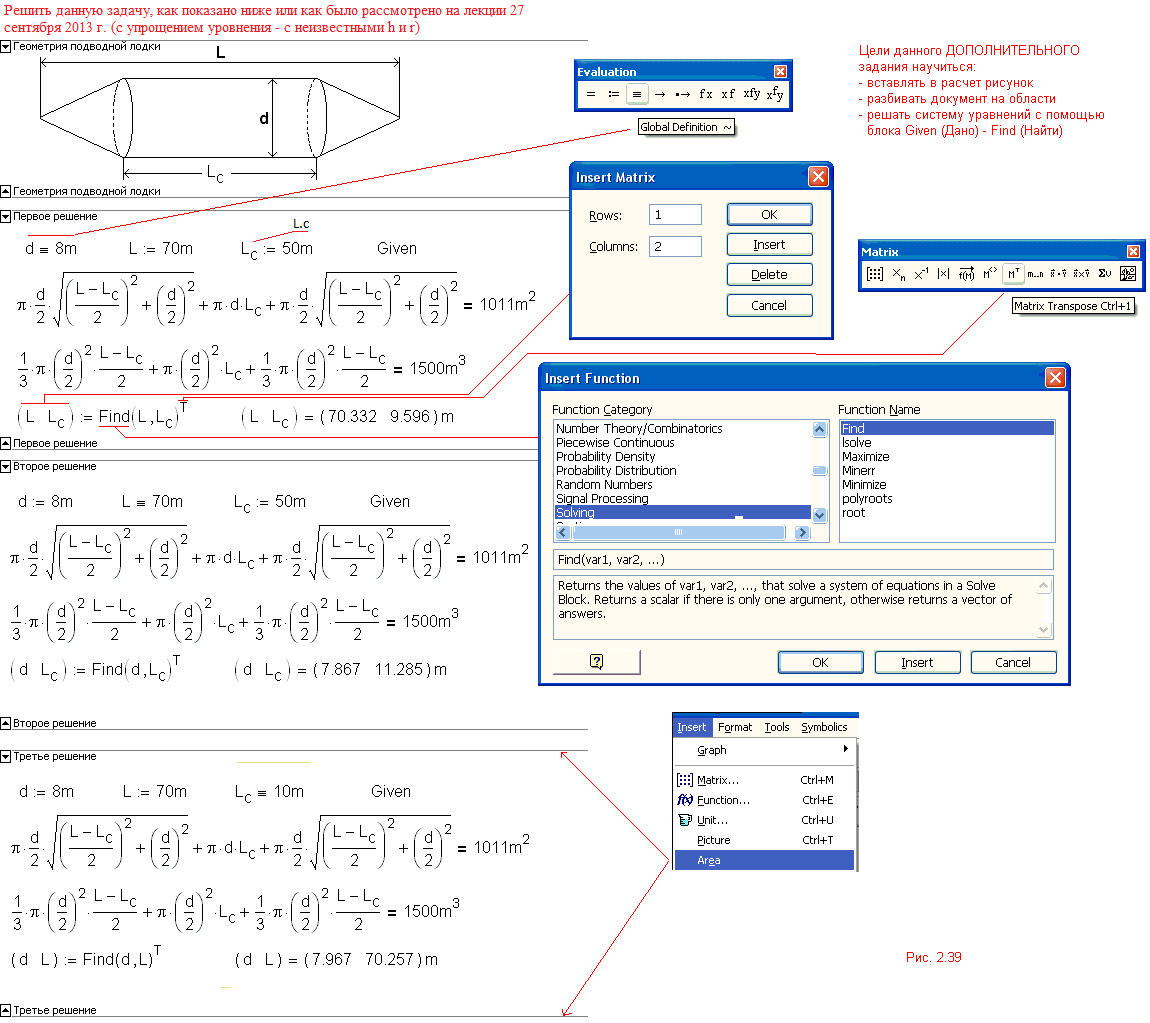Click the Function Category scroll-right arrow
Image resolution: width=1150 pixels, height=1023 pixels.
[802, 532]
